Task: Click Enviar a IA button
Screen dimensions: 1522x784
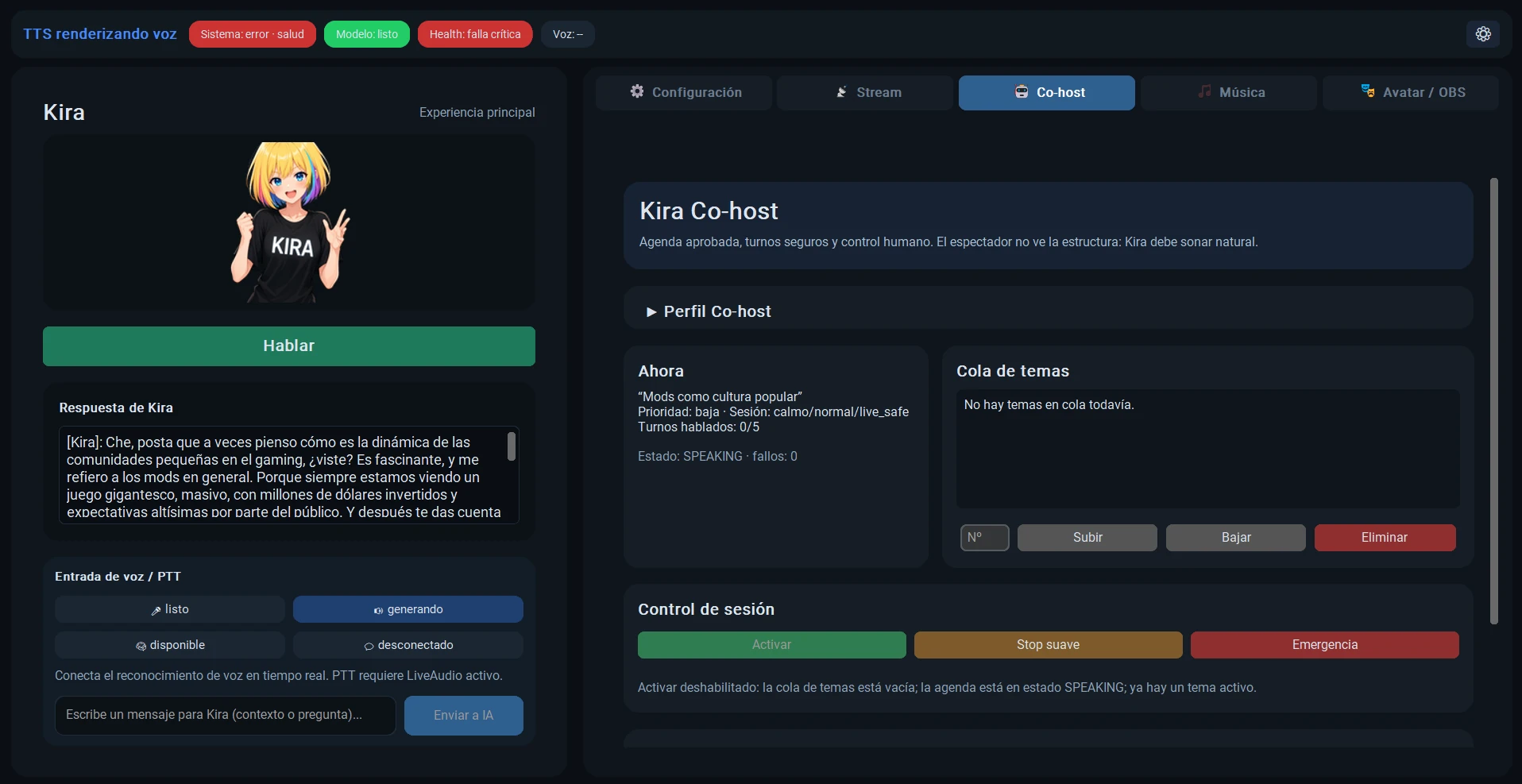Action: [x=464, y=716]
